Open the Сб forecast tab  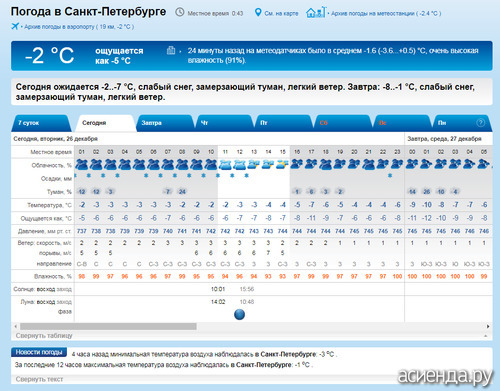[x=342, y=123]
